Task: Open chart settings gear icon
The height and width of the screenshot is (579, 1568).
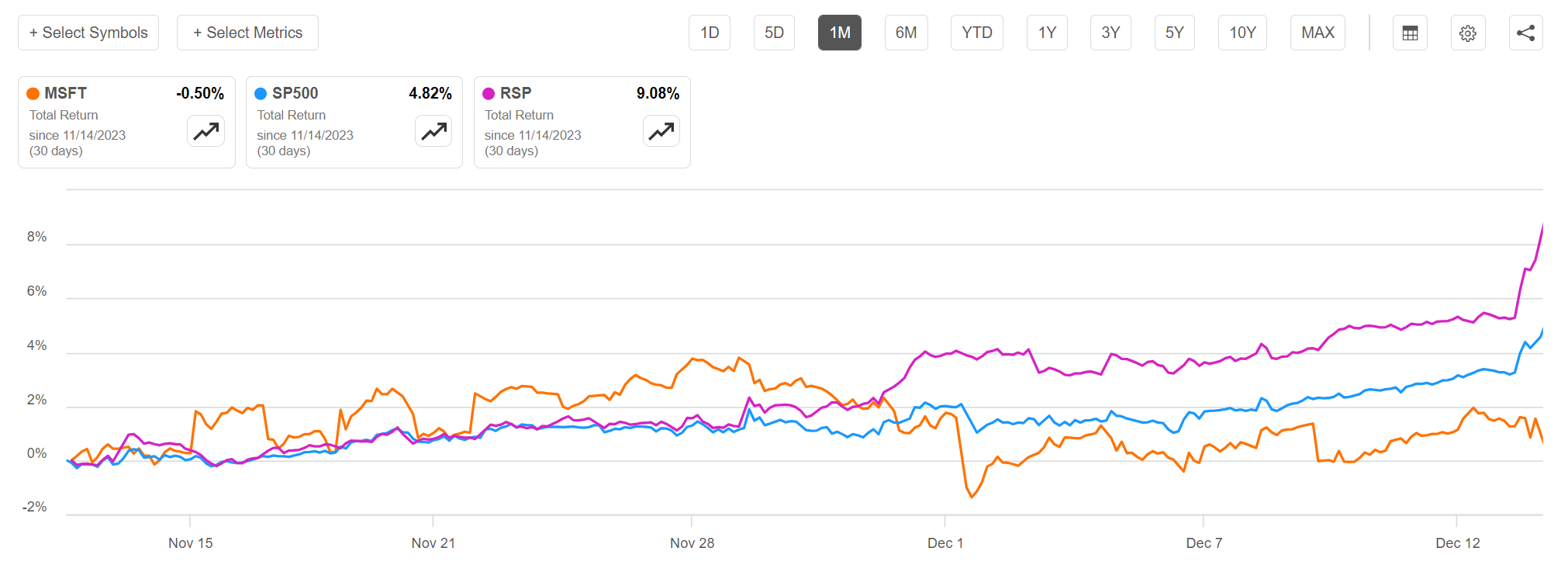Action: [1467, 33]
